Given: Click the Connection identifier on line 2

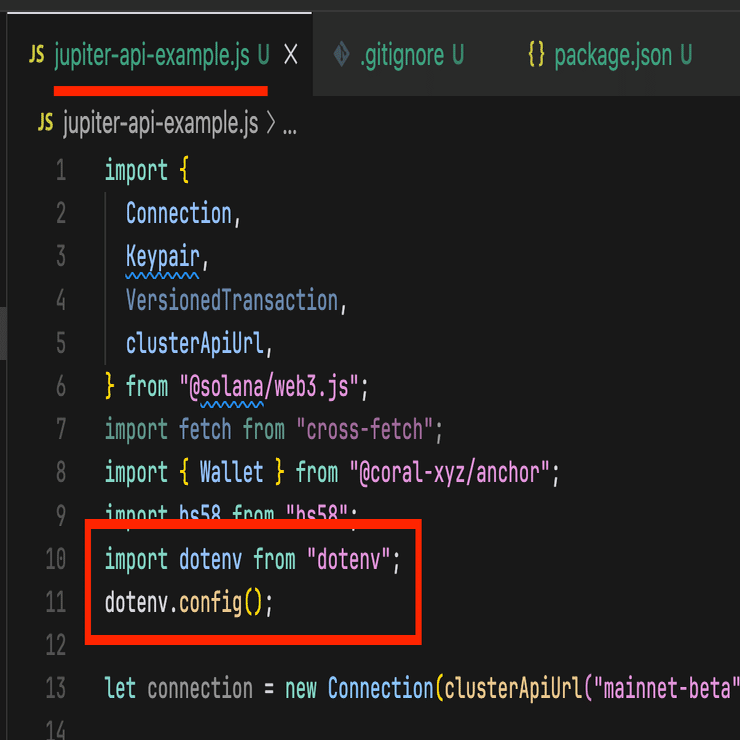Looking at the screenshot, I should (x=179, y=213).
